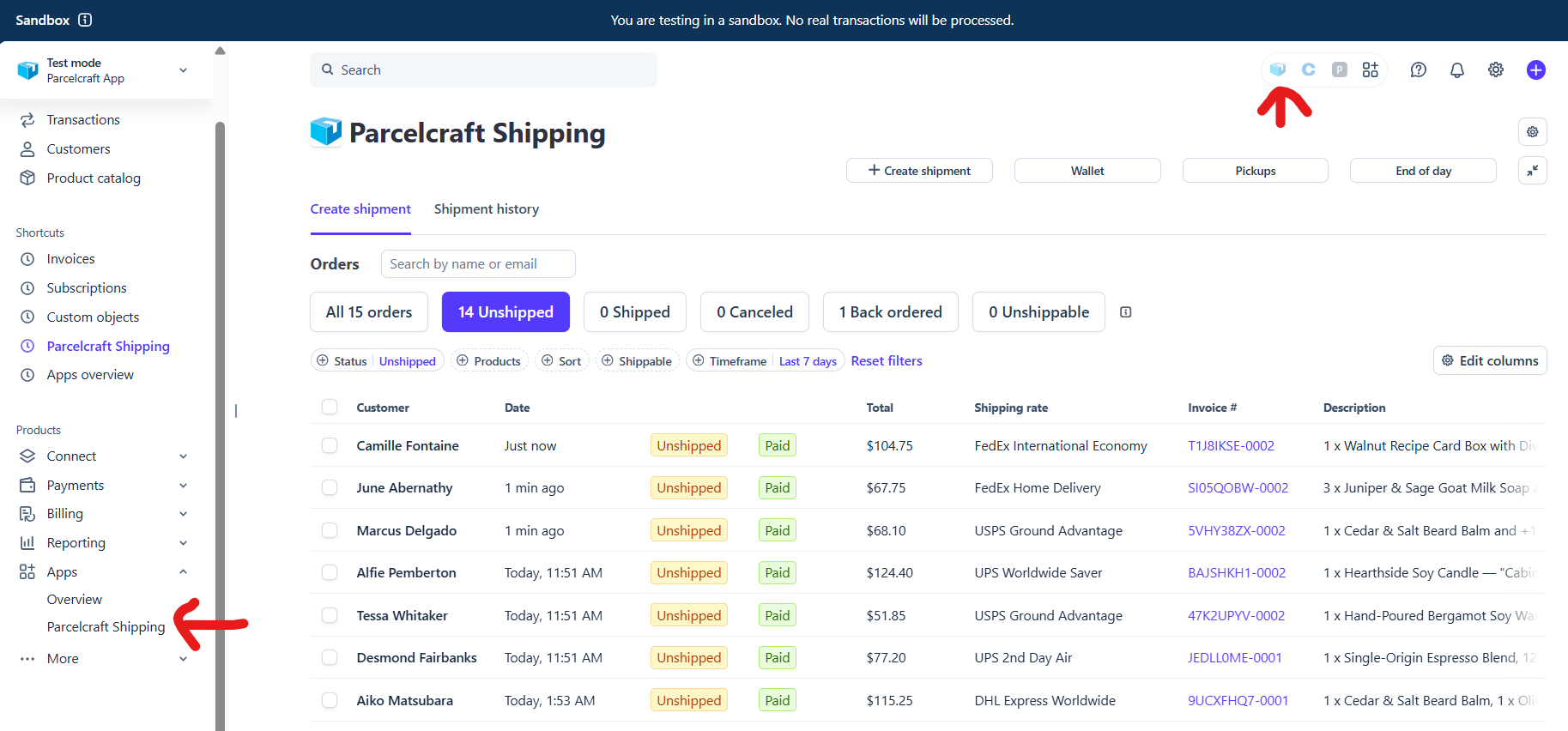Image resolution: width=1568 pixels, height=731 pixels.
Task: Open Customers in the sidebar
Action: tap(78, 149)
